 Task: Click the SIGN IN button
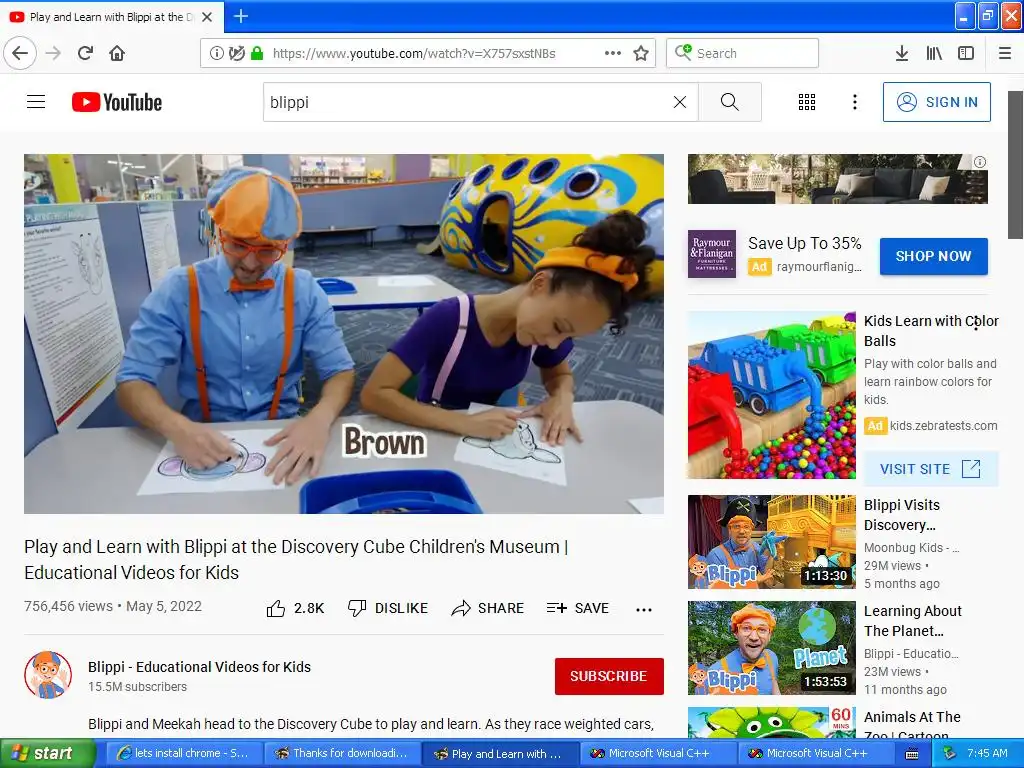[x=936, y=102]
